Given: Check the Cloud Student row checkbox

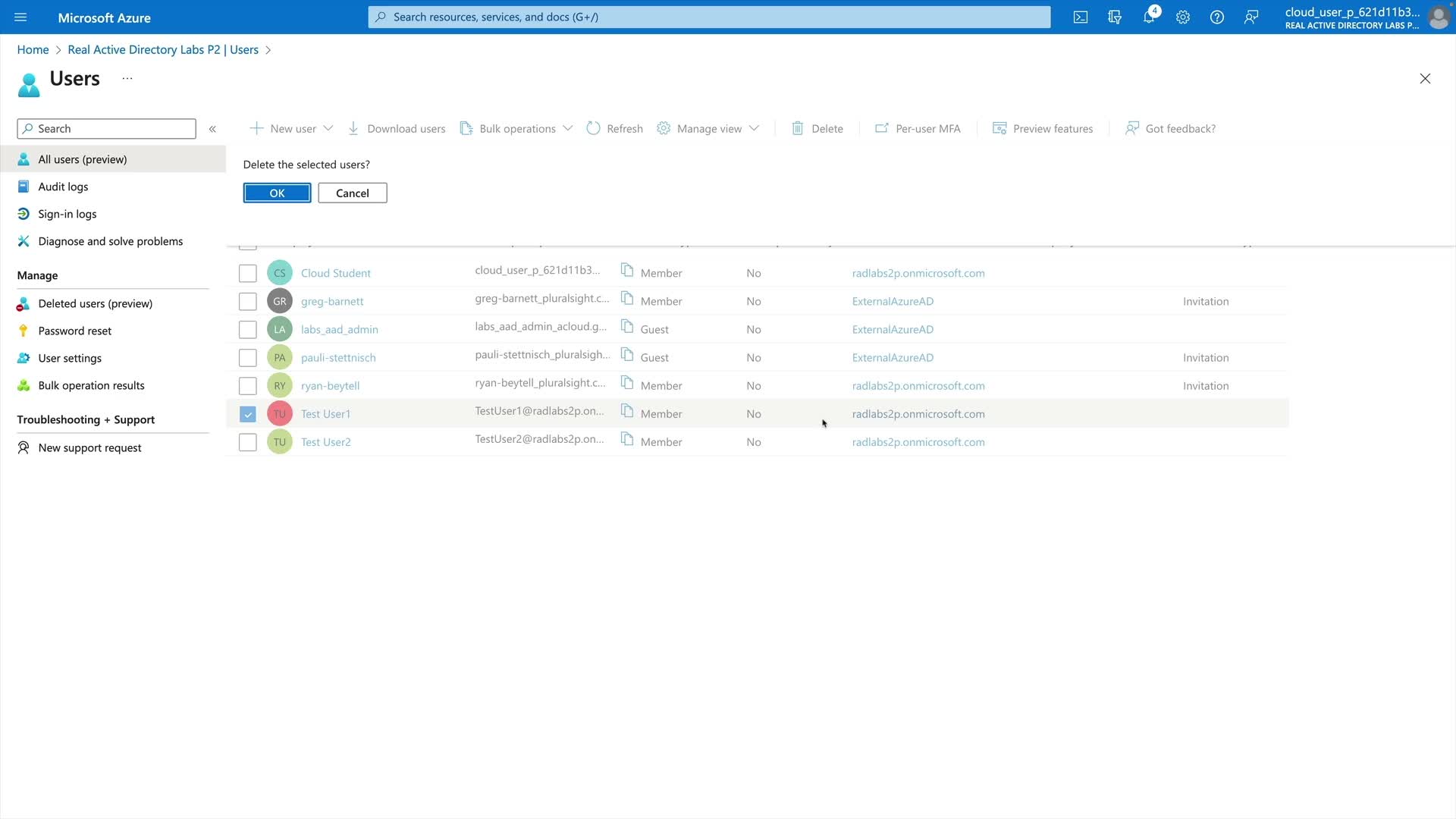Looking at the screenshot, I should pyautogui.click(x=248, y=273).
